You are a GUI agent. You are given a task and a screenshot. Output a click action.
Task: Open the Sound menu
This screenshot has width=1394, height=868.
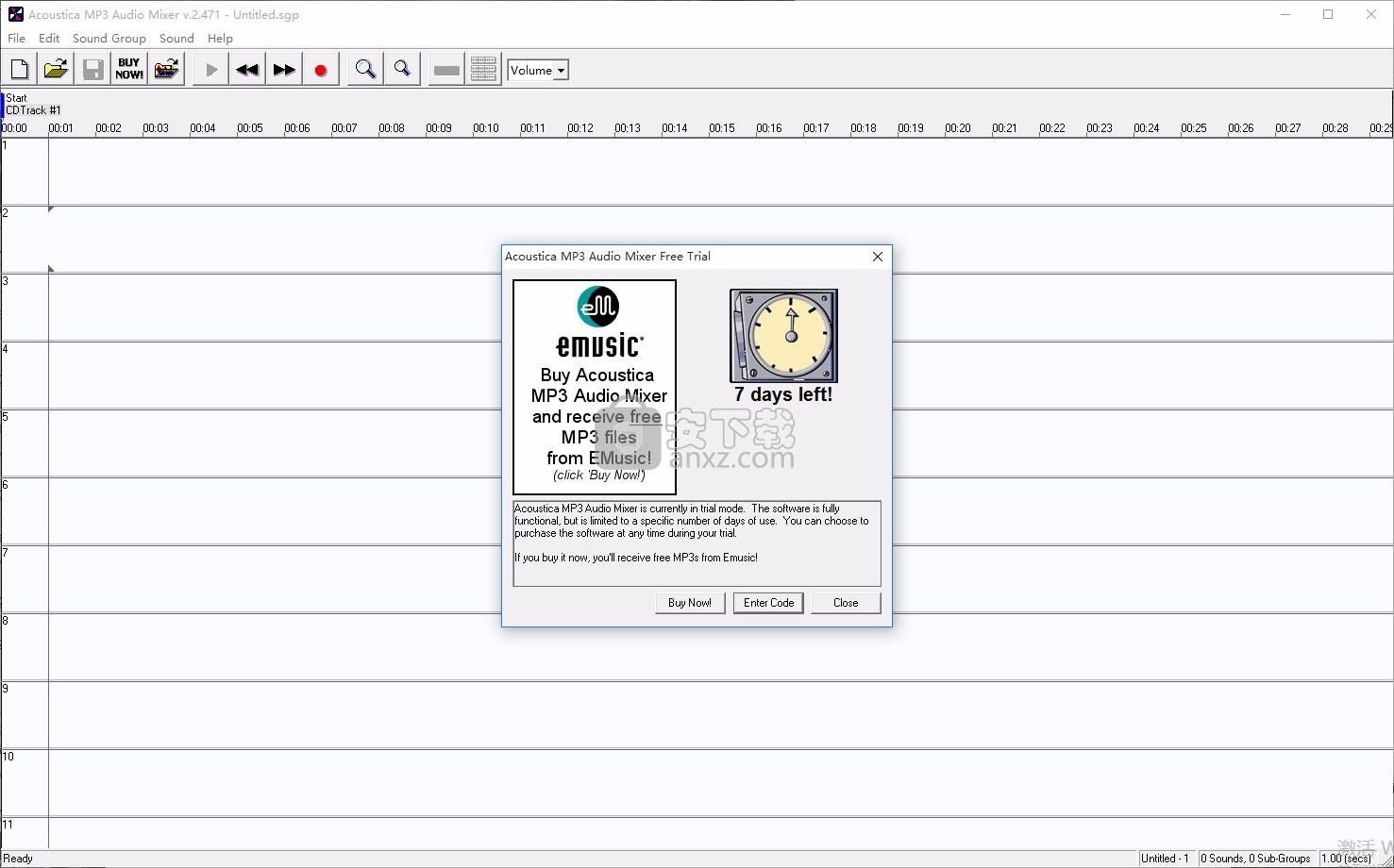pyautogui.click(x=176, y=39)
